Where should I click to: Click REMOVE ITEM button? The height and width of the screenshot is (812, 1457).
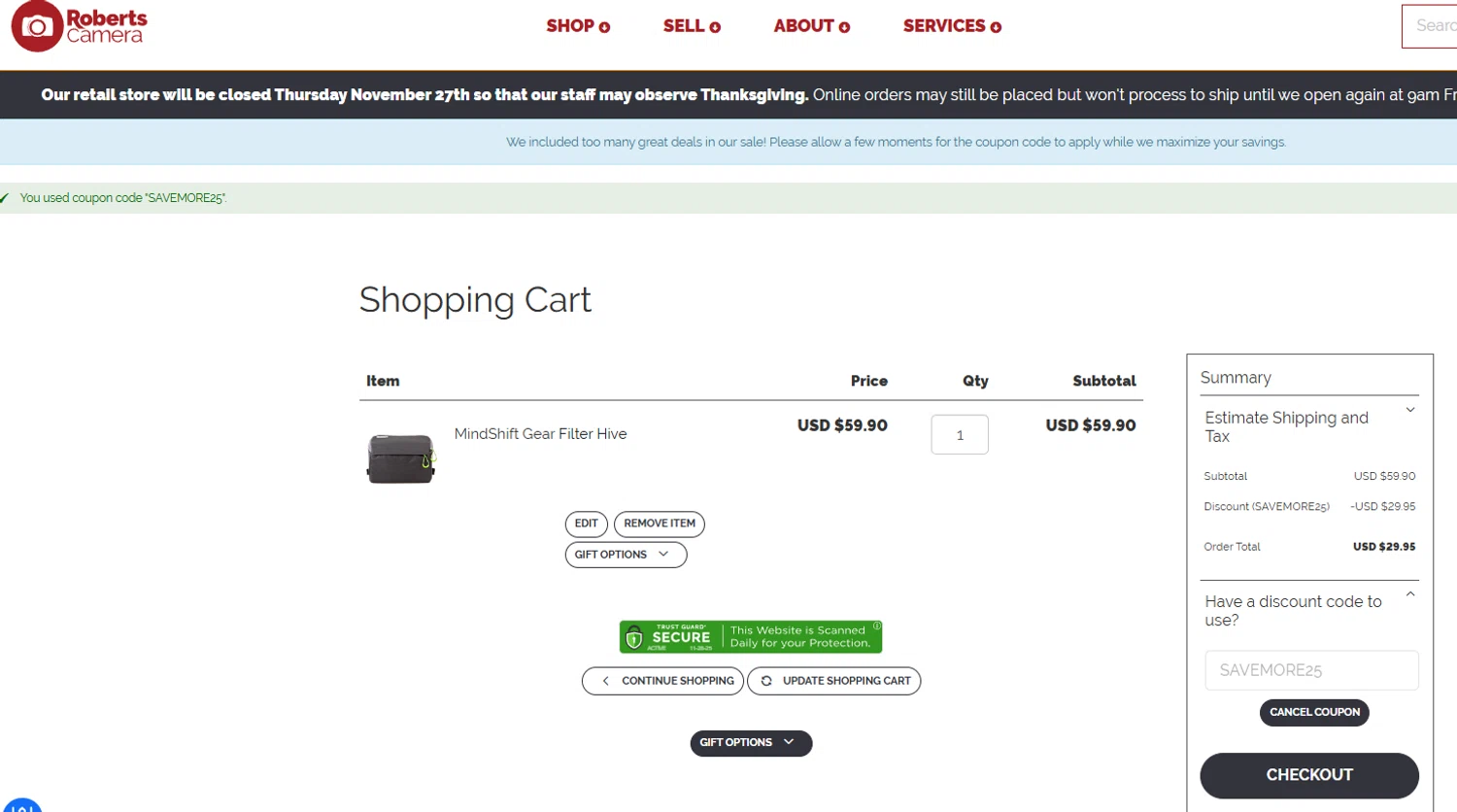point(660,524)
